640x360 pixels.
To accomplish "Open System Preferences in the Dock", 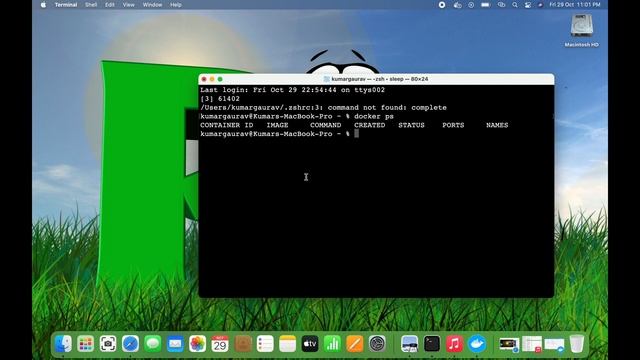I will coord(377,344).
